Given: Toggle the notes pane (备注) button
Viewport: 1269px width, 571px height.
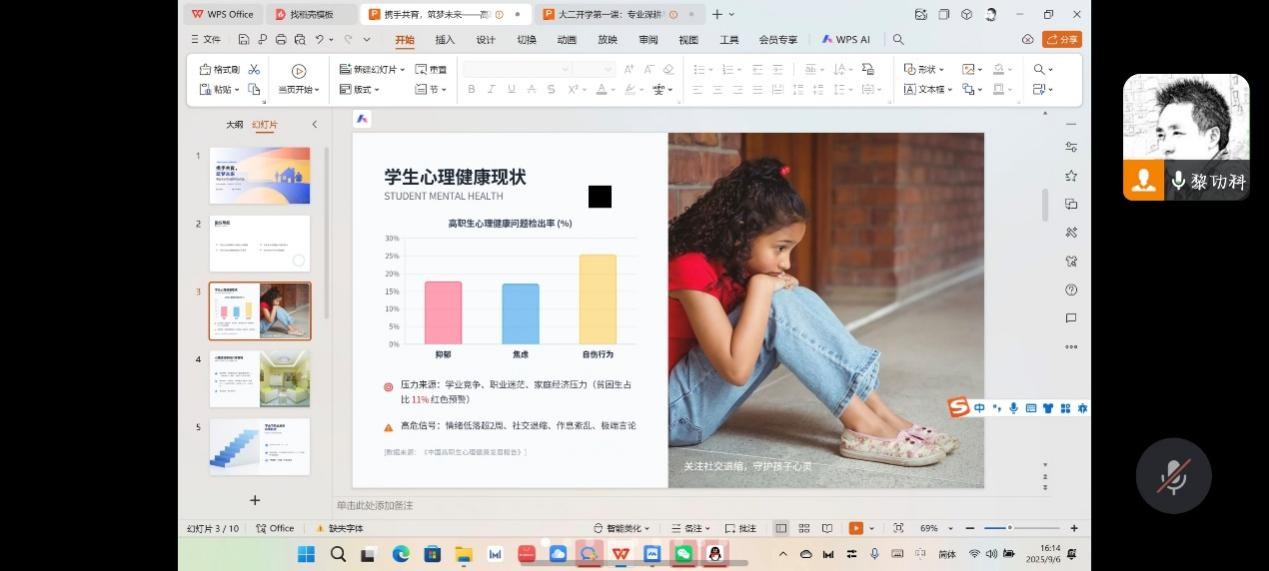Looking at the screenshot, I should click(689, 528).
